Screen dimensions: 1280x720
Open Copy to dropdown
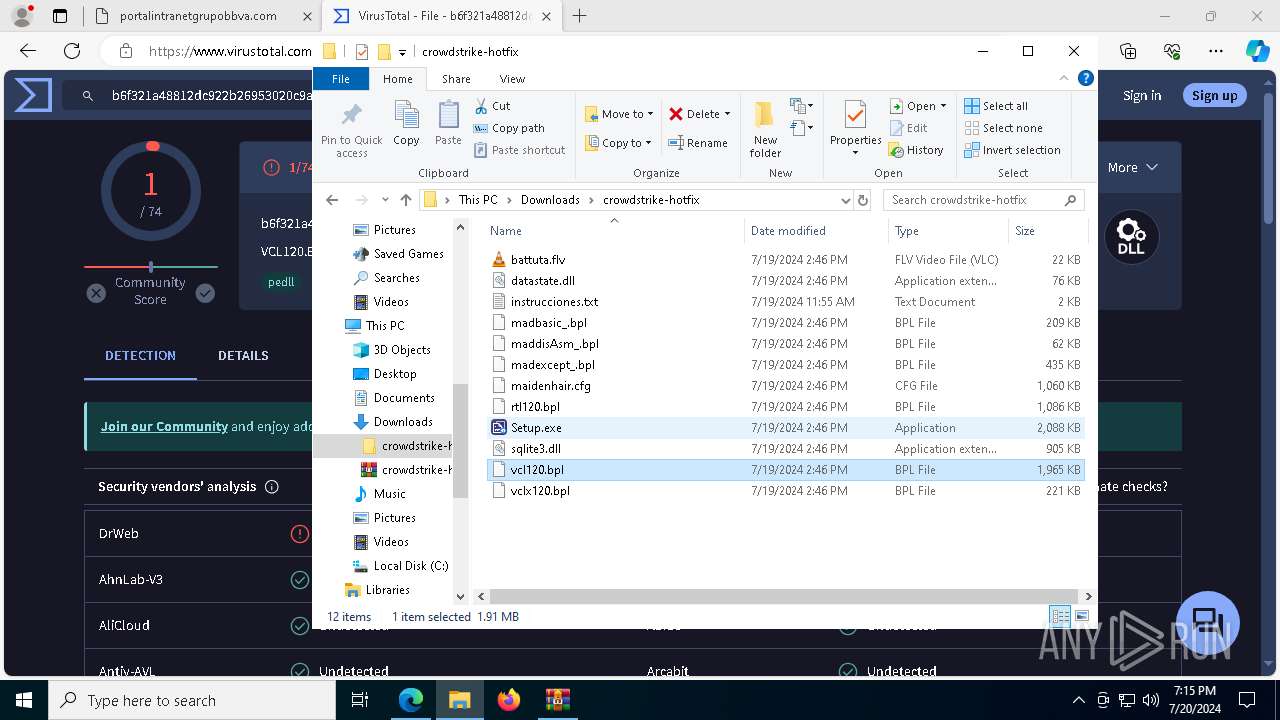[618, 143]
